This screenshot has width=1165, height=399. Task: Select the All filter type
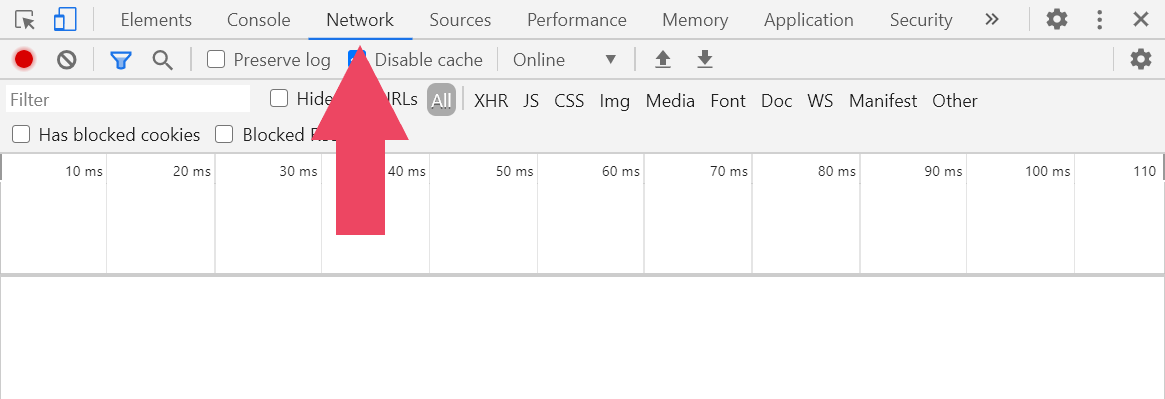point(441,100)
